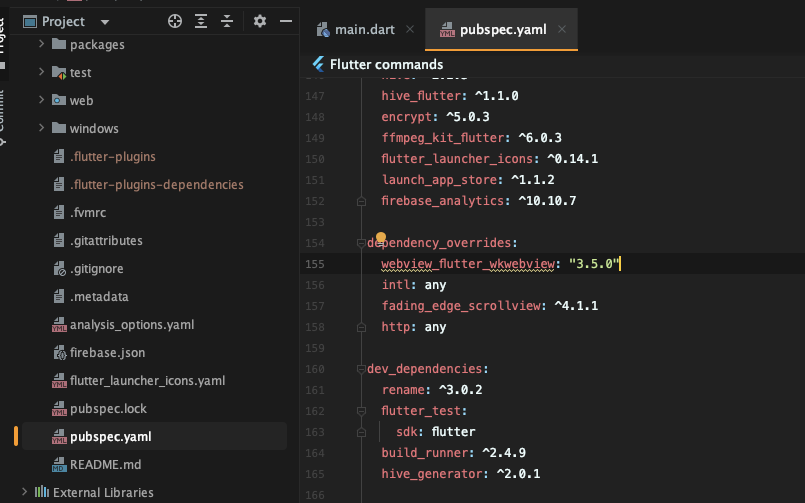Open README.md file
805x503 pixels.
(x=105, y=465)
